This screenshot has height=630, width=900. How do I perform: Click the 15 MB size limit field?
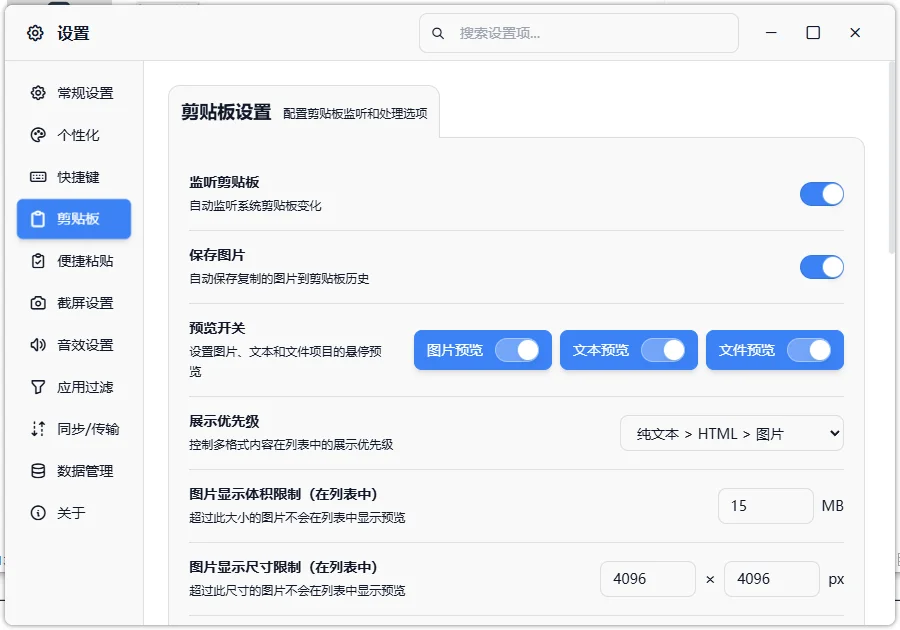[x=766, y=506]
